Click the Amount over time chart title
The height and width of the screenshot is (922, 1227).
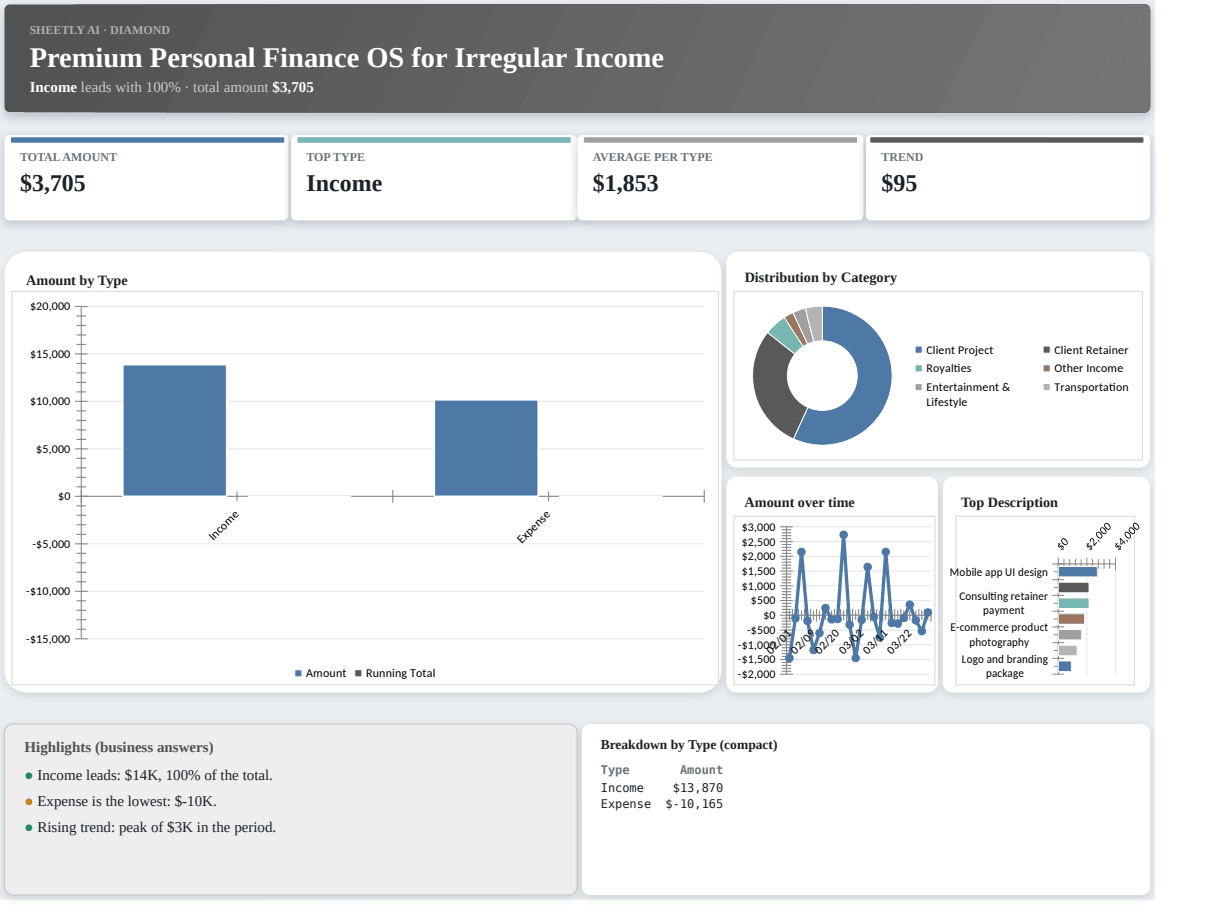(x=799, y=503)
